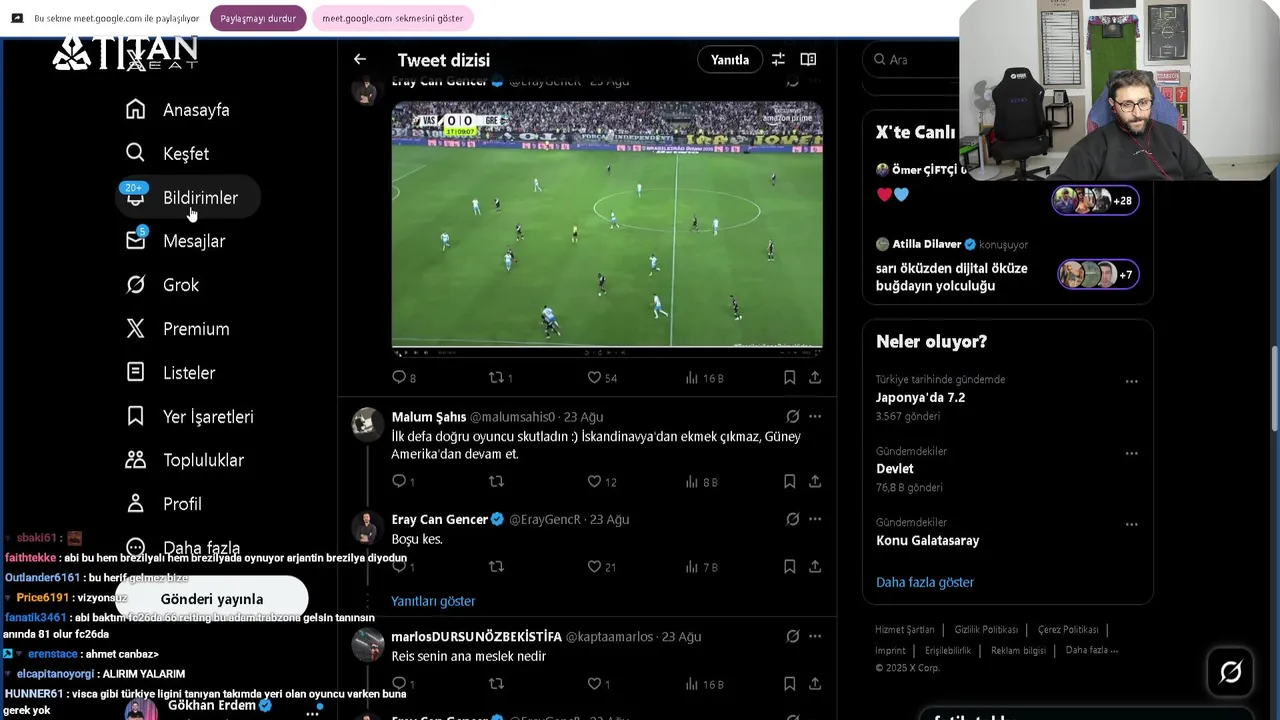1280x720 pixels.
Task: Open Gizlilik Politikası footer link
Action: (x=986, y=630)
